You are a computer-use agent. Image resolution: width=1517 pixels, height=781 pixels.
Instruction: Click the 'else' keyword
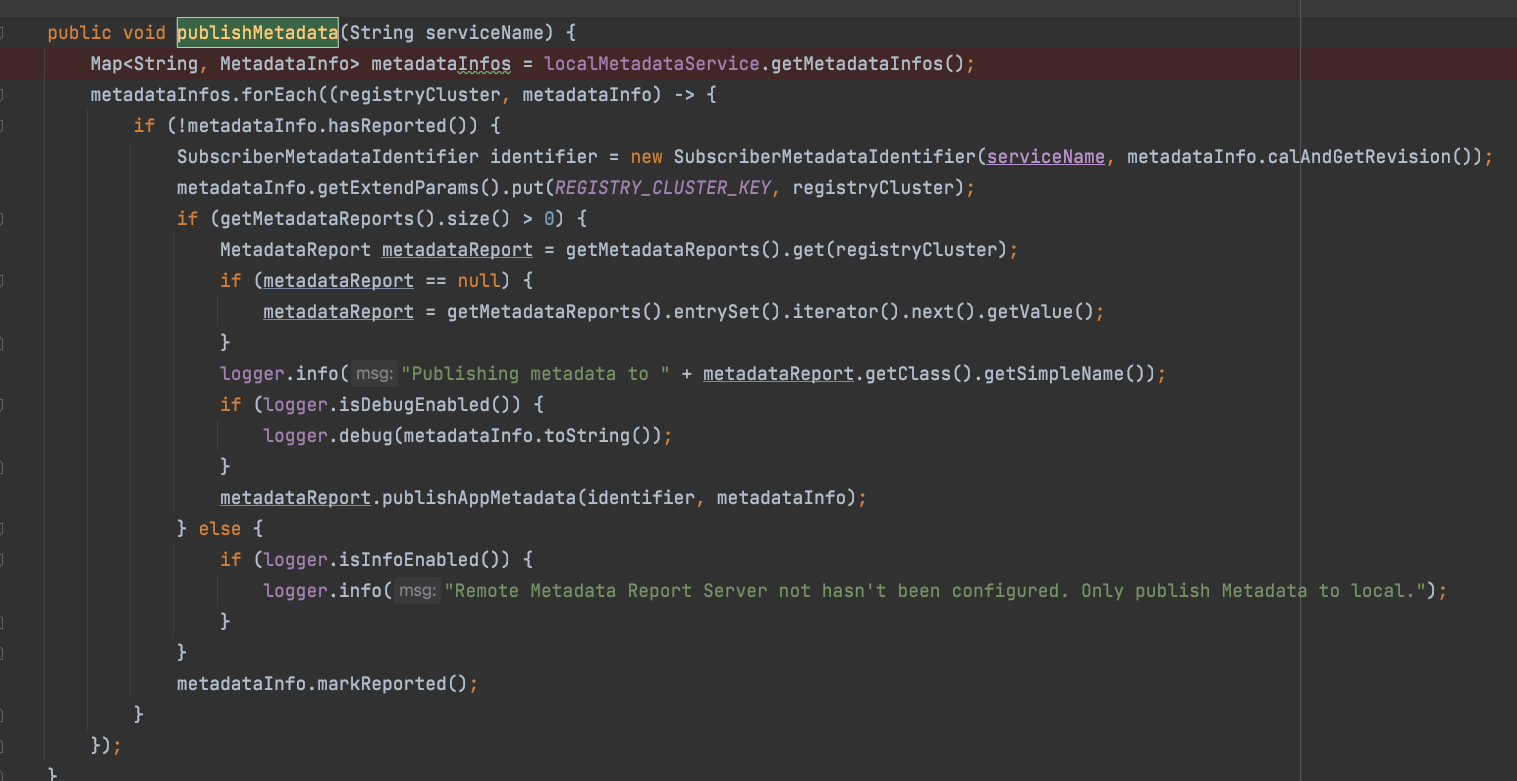tap(220, 529)
